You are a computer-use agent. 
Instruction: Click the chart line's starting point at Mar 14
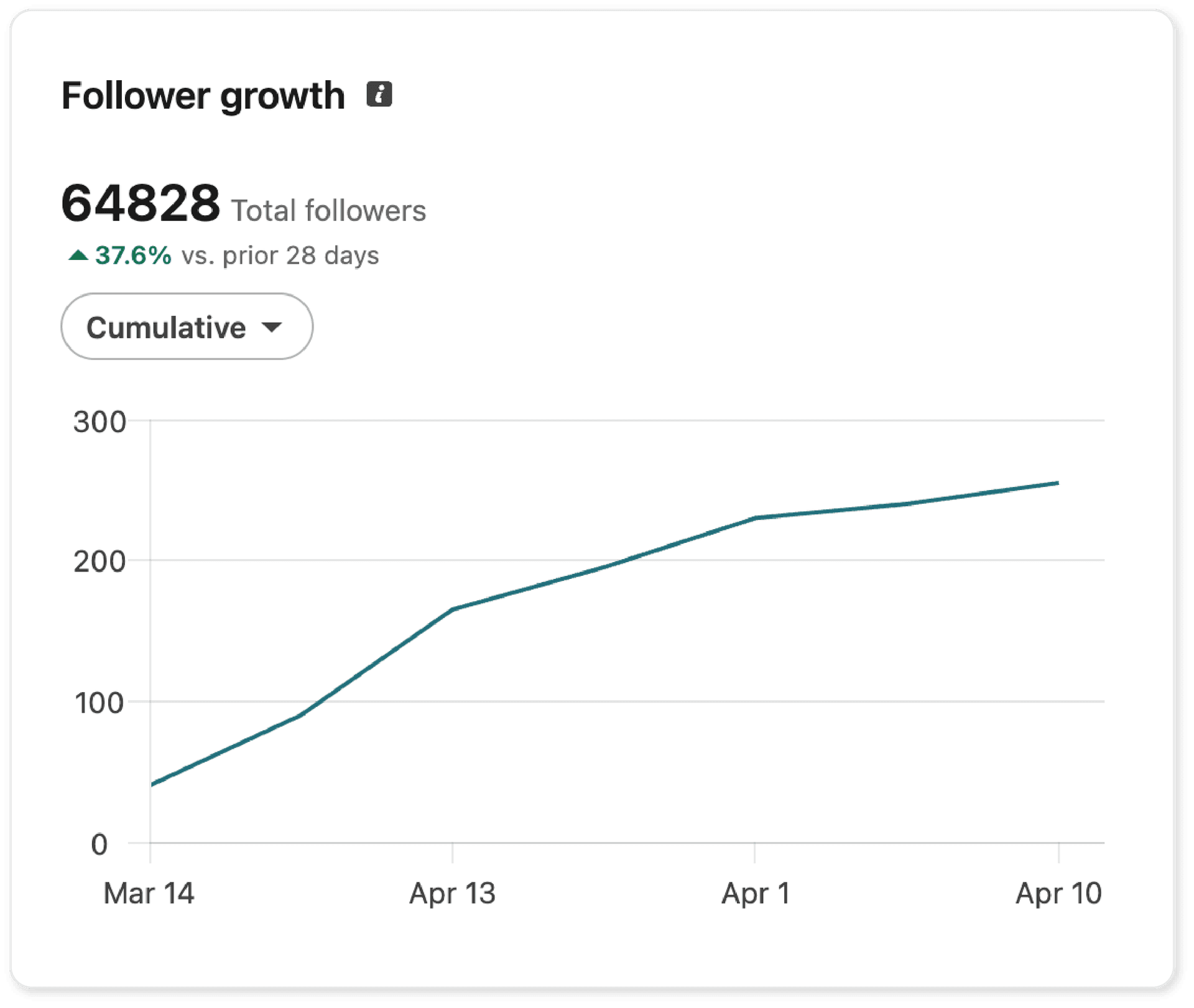coord(152,785)
